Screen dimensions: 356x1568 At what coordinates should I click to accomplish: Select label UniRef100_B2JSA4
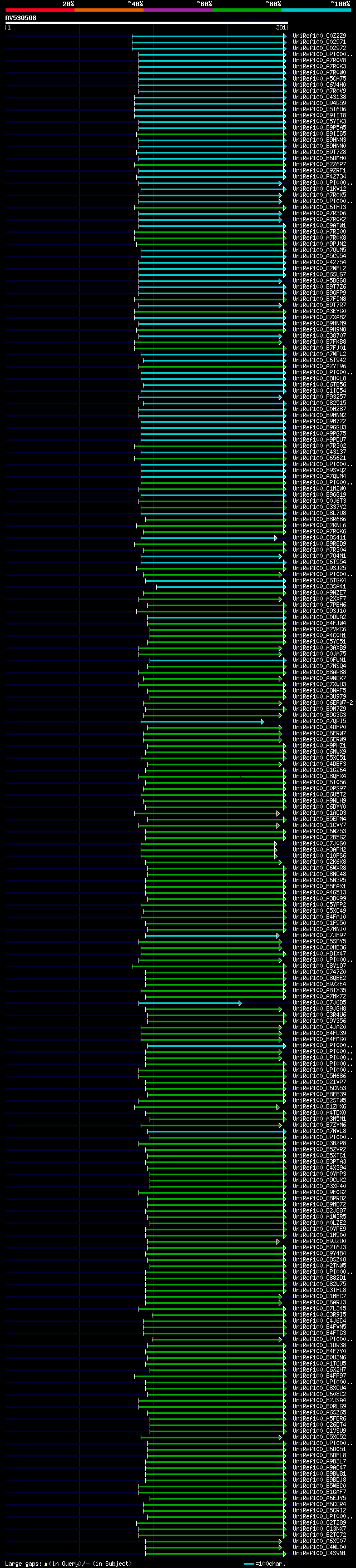[319, 1400]
